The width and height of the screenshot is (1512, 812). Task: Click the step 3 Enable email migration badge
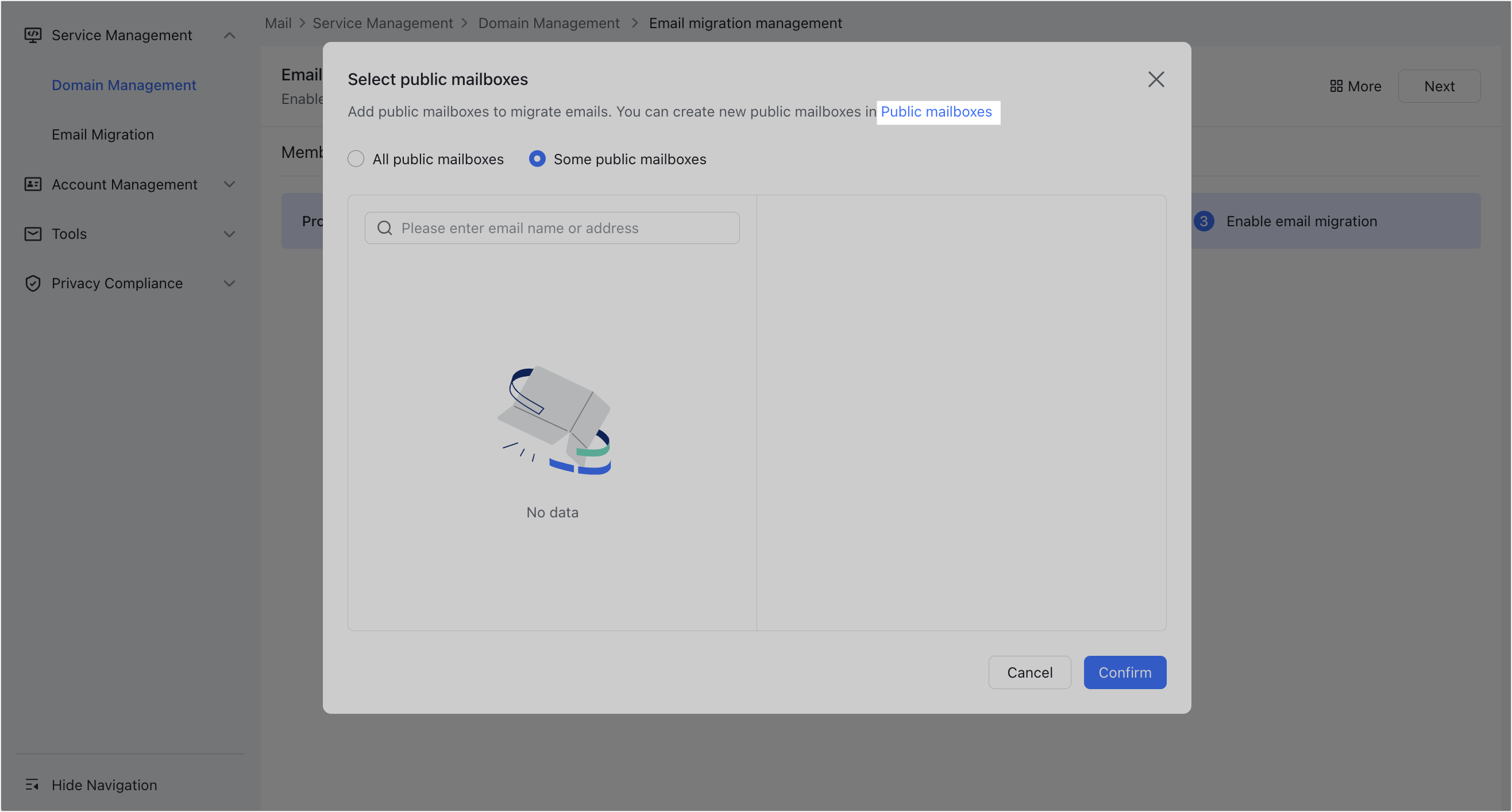coord(1205,221)
